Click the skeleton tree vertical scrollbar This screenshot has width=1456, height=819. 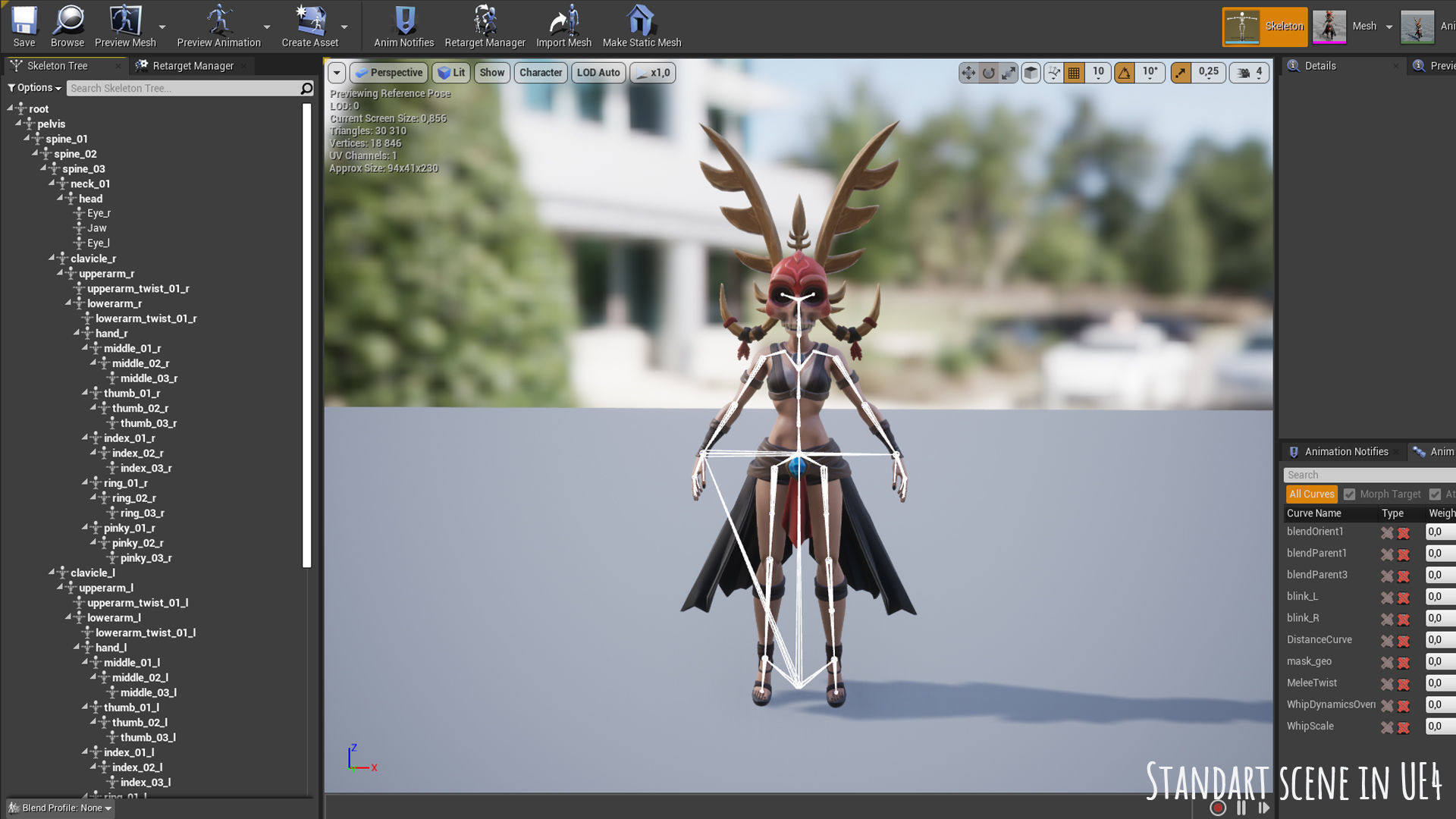(307, 335)
